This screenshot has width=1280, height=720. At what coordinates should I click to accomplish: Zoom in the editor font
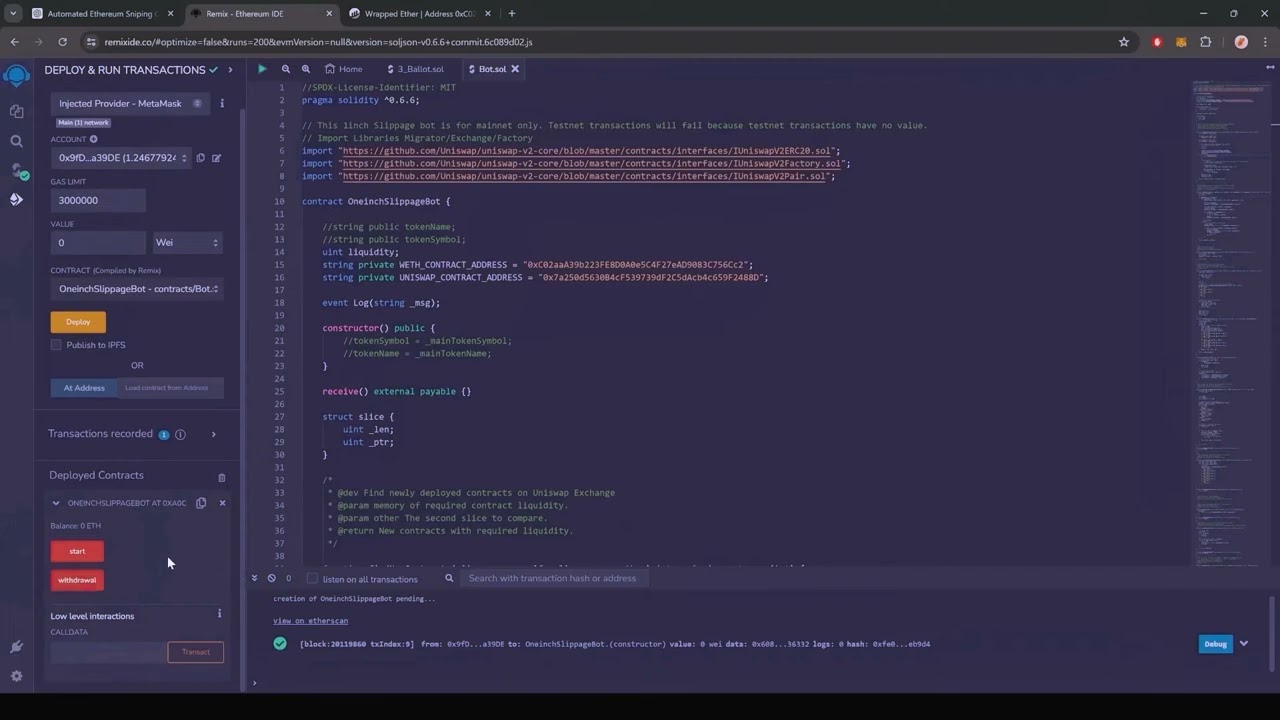[306, 69]
